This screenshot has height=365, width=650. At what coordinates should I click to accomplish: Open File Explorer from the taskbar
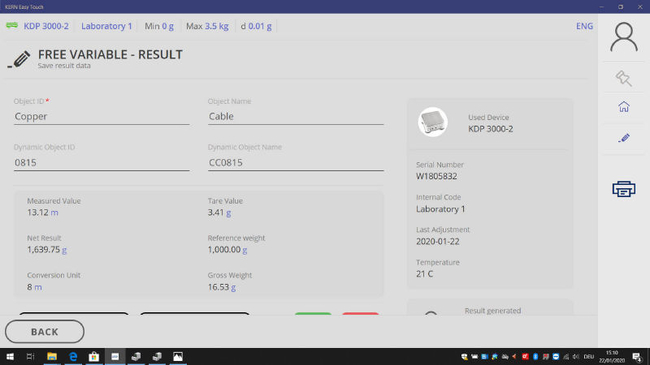point(52,357)
